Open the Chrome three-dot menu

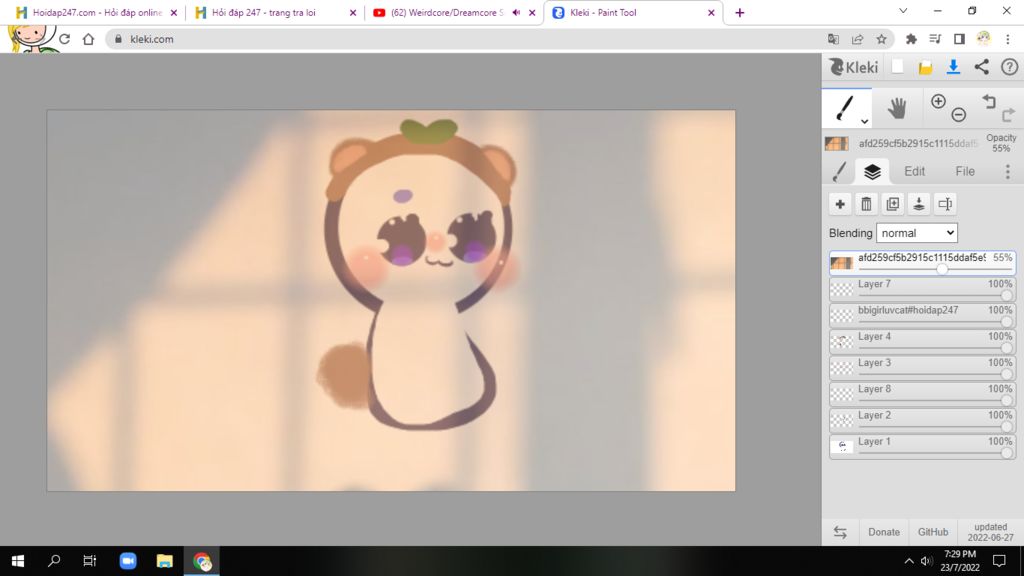click(1008, 39)
